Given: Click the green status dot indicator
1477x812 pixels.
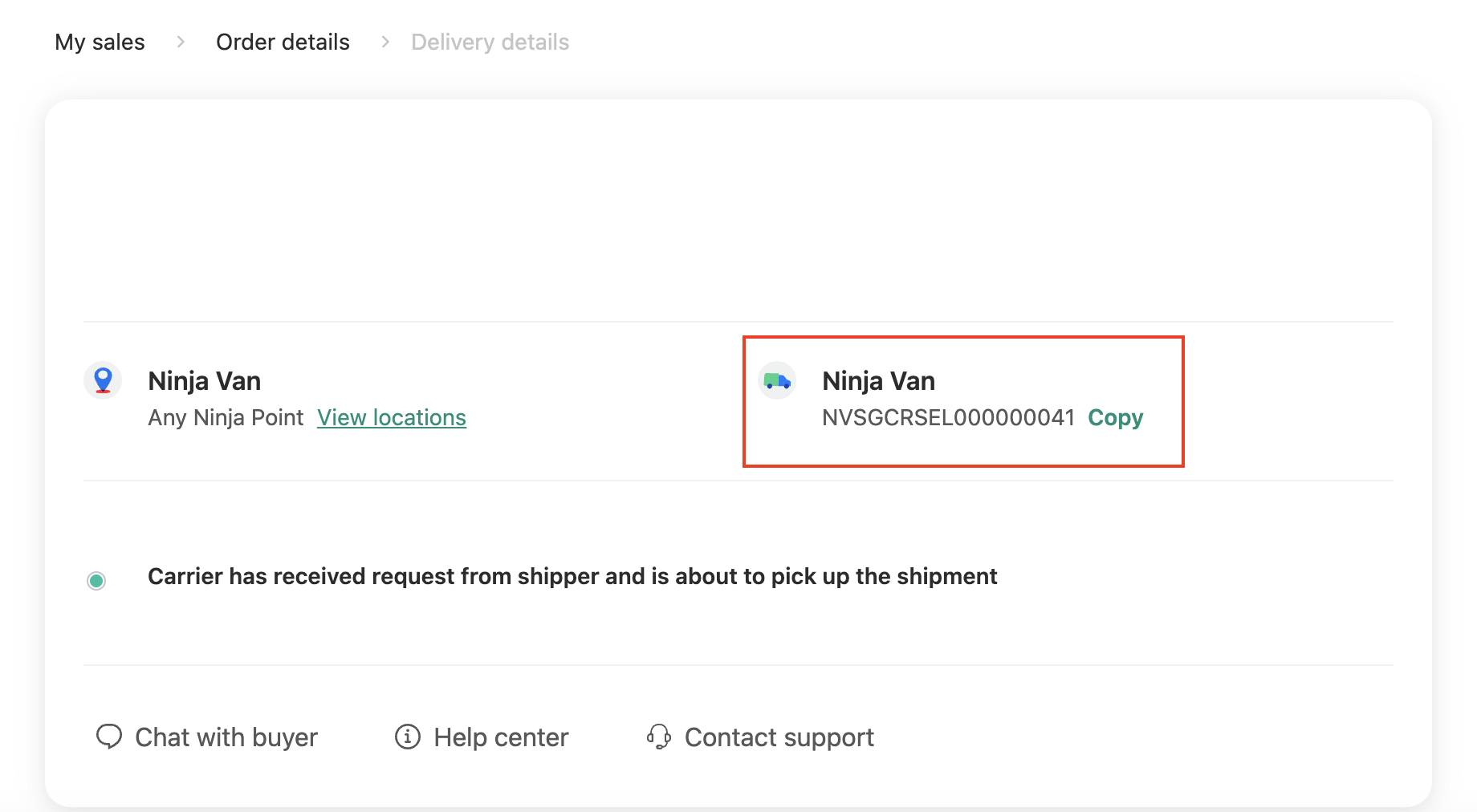Looking at the screenshot, I should coord(96,580).
